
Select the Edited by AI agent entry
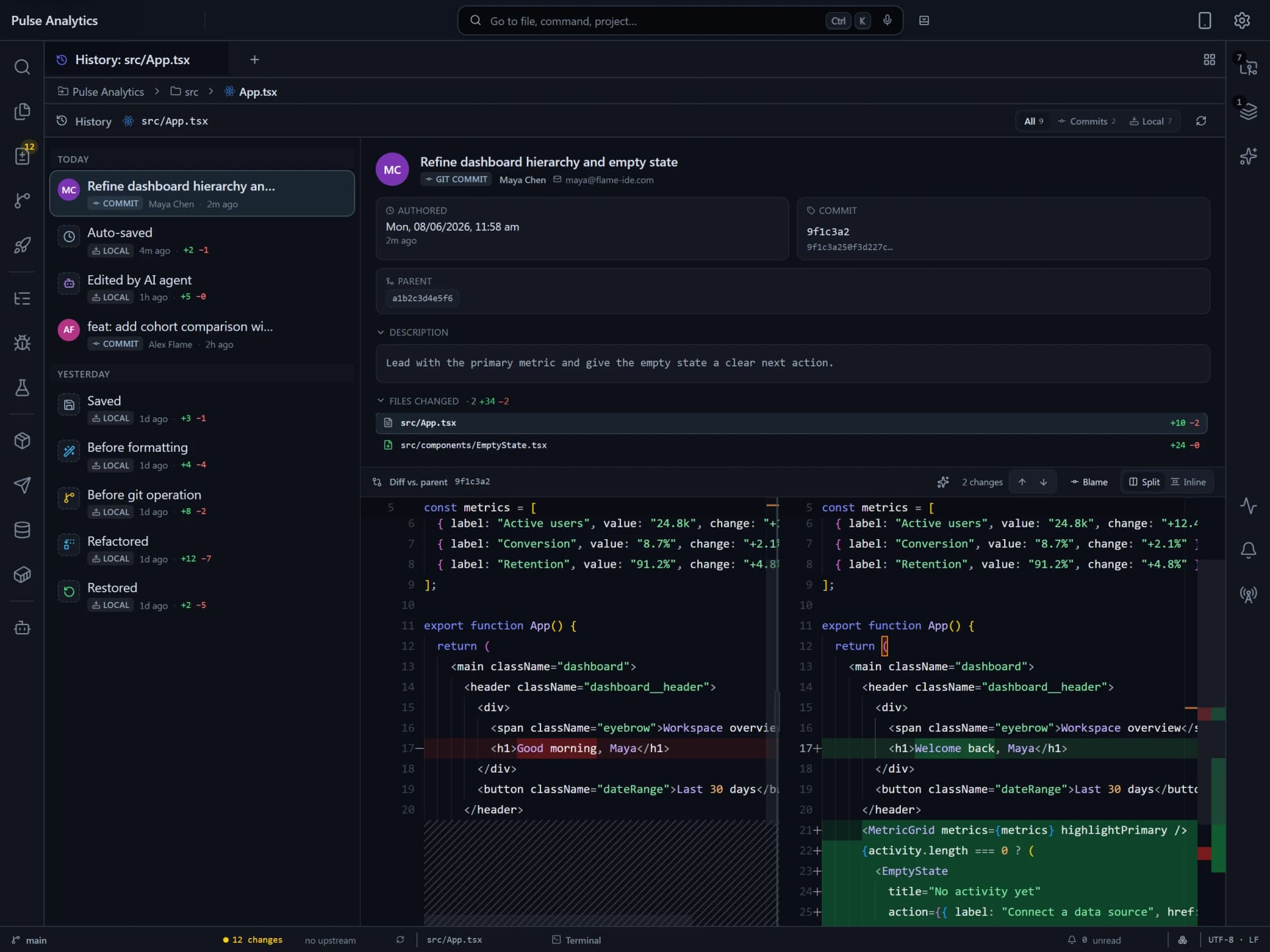coord(202,288)
